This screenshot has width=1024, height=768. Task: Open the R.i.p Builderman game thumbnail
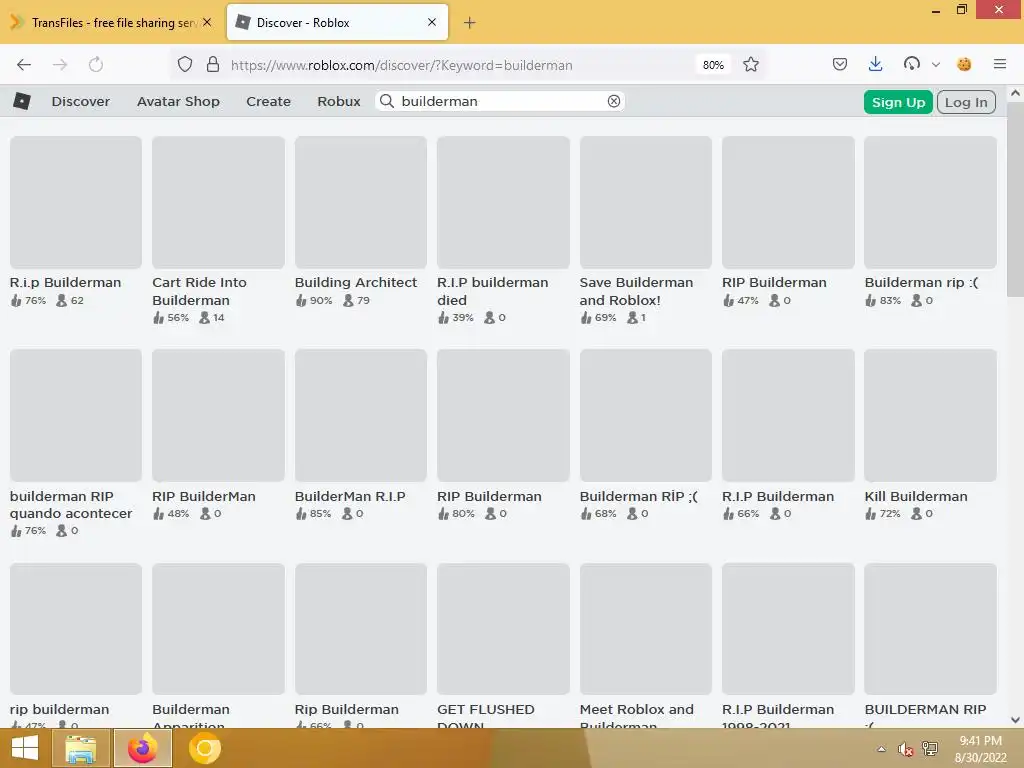point(76,202)
